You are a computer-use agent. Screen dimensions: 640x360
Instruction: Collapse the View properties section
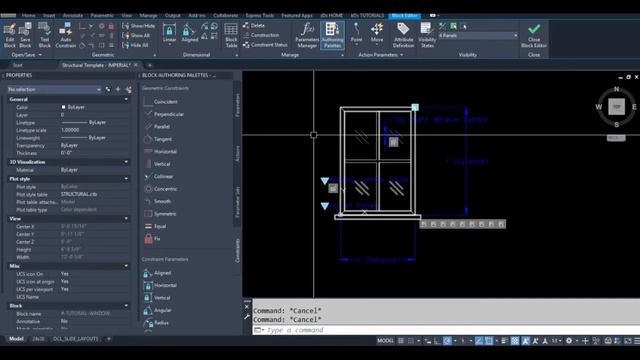tap(126, 219)
